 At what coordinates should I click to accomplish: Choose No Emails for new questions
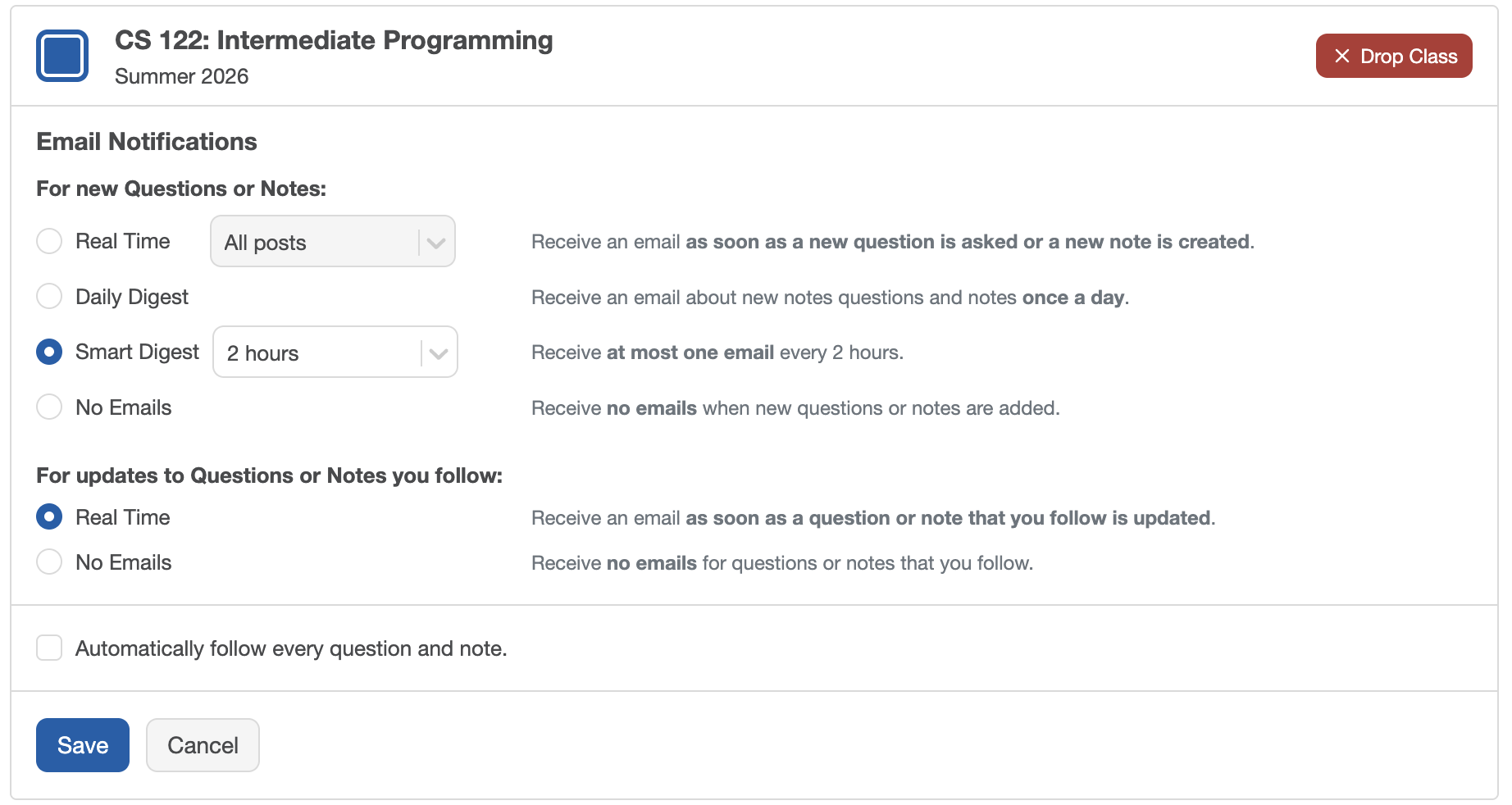coord(49,407)
